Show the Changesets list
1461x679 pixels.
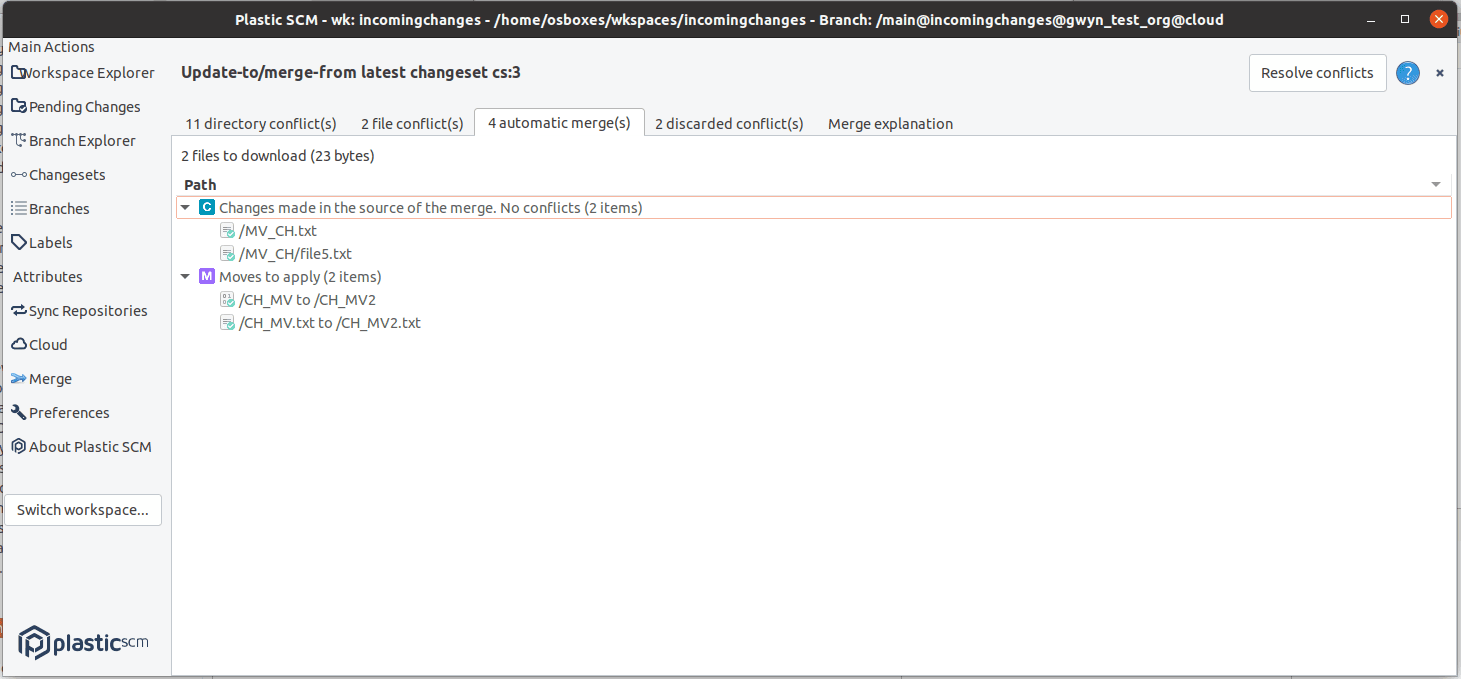(x=67, y=175)
